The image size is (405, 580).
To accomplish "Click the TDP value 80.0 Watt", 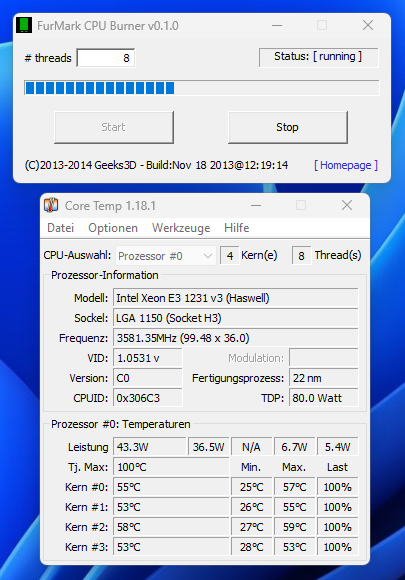I will click(x=324, y=398).
